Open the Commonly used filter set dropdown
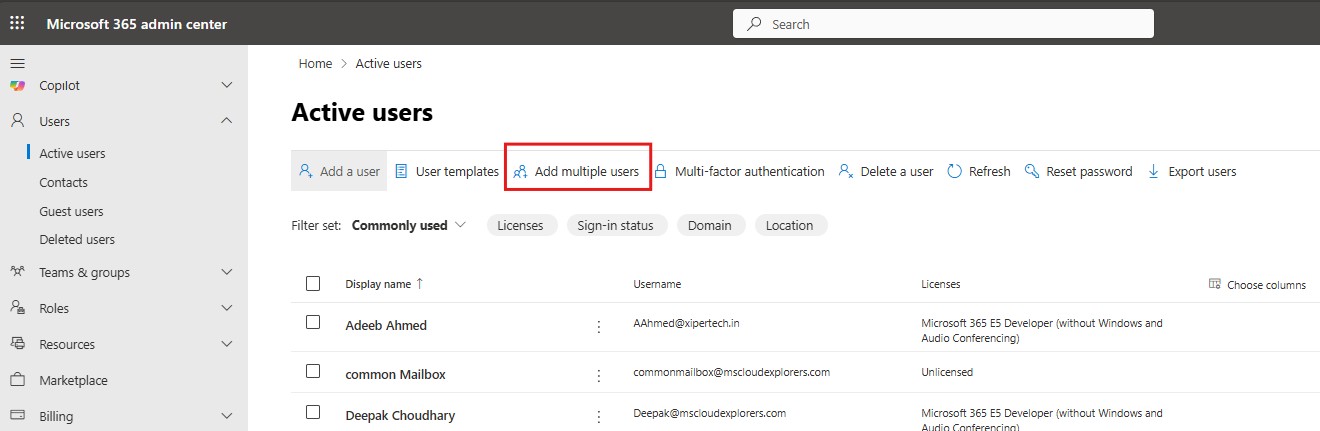1320x431 pixels. coord(409,225)
